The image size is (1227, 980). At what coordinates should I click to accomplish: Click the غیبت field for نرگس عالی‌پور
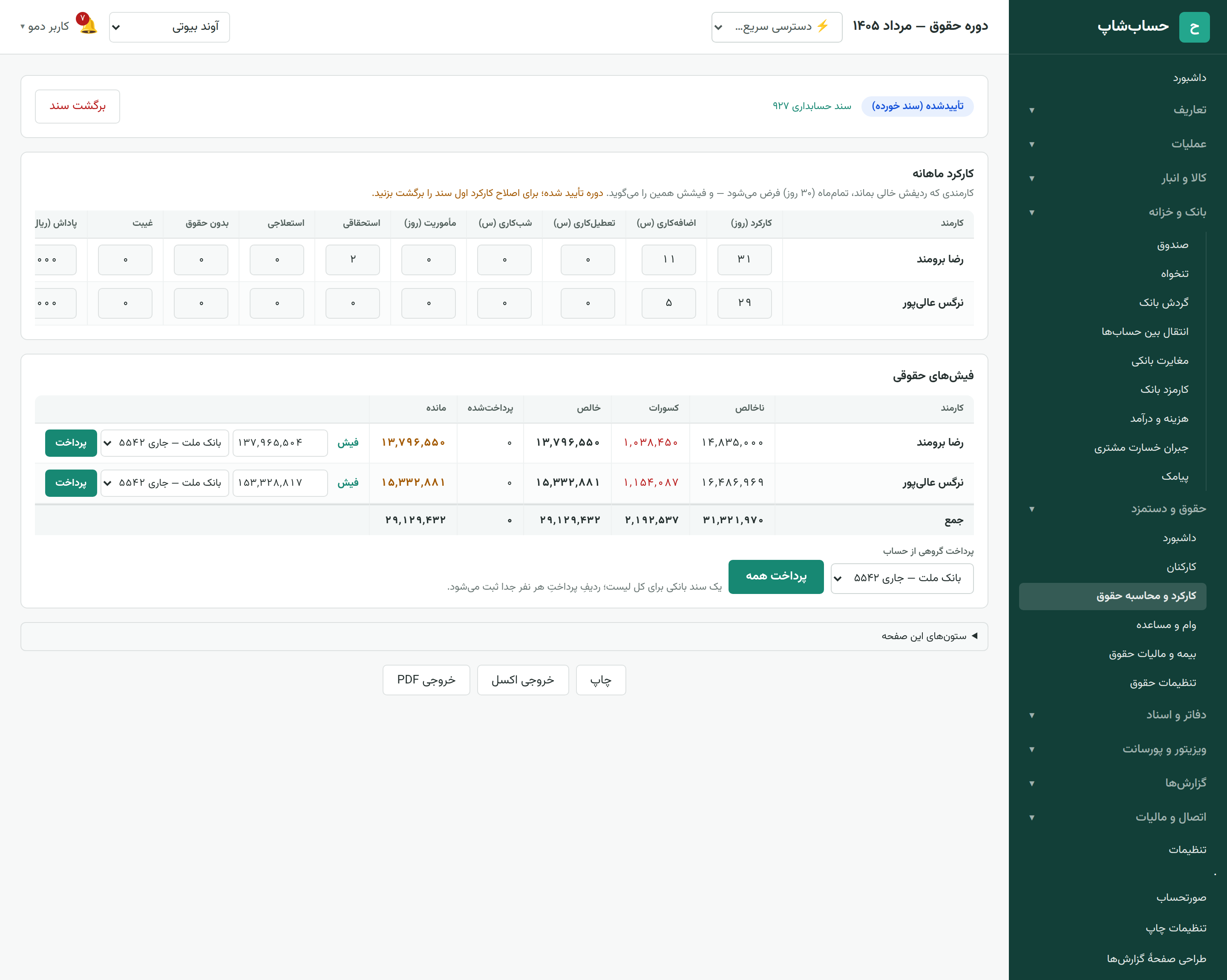(125, 303)
